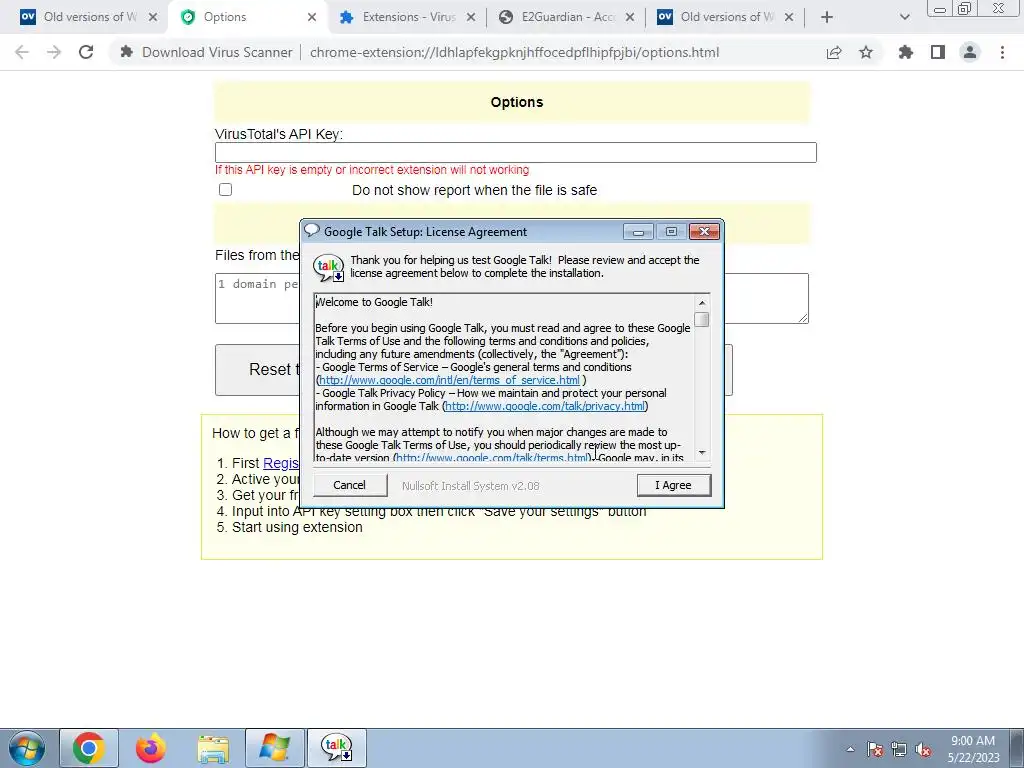Open the Windows Start menu
This screenshot has height=768, width=1024.
[27, 748]
